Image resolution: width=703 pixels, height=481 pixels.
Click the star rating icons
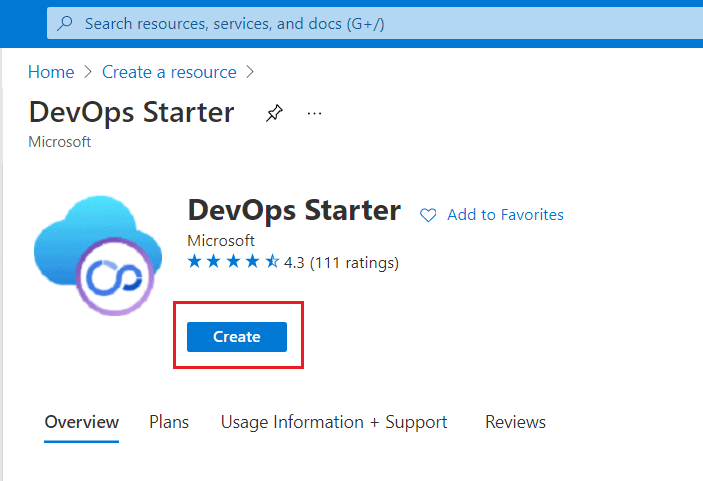click(x=233, y=261)
